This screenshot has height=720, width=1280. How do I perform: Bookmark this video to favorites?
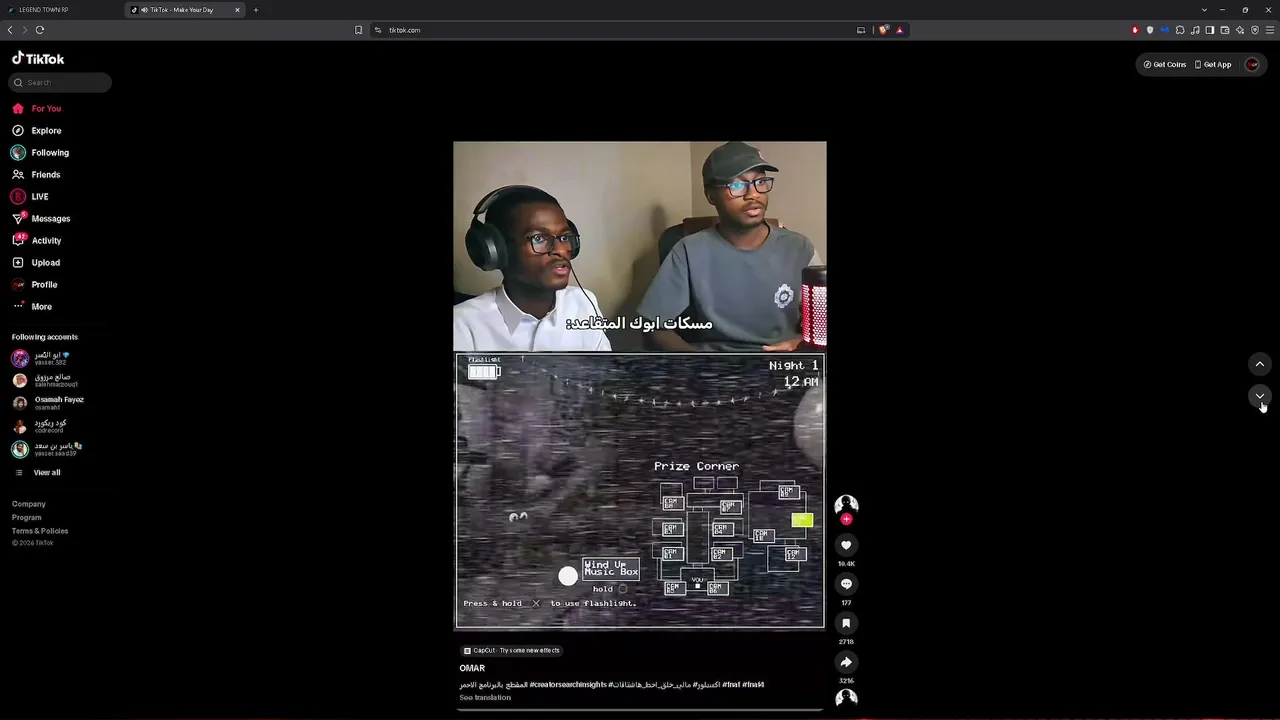pyautogui.click(x=846, y=623)
